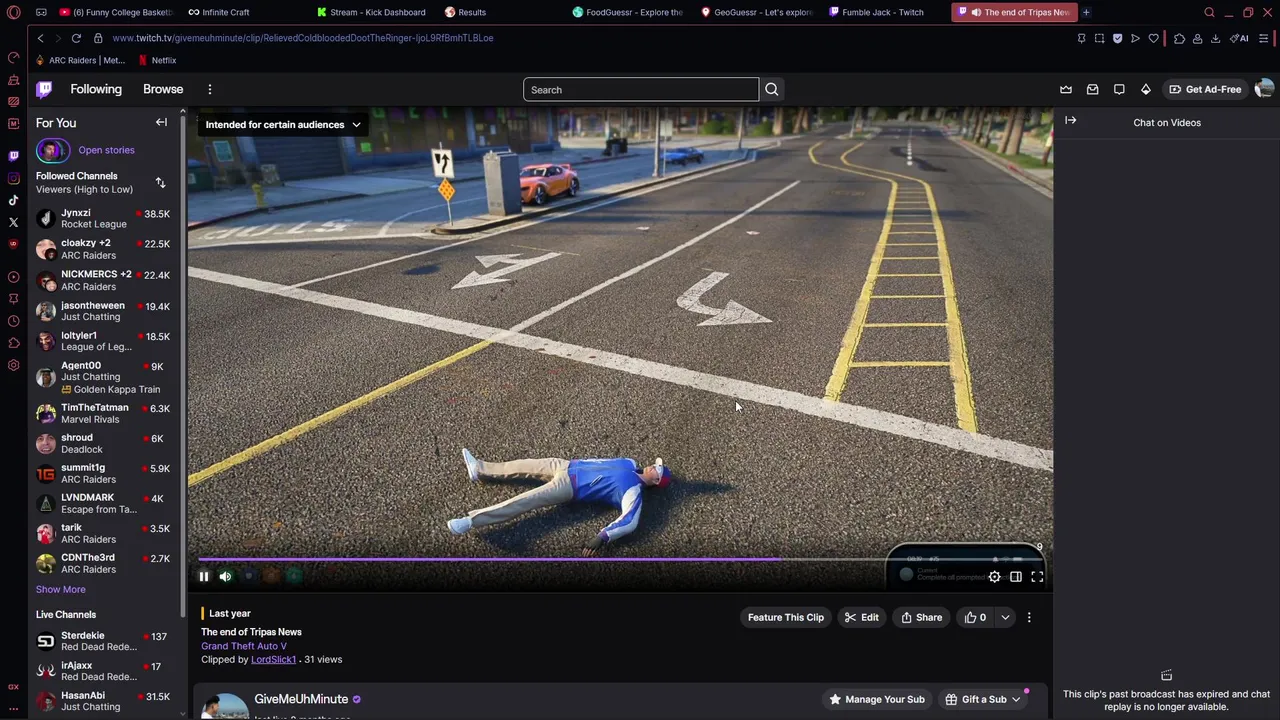Reload the page
Image resolution: width=1280 pixels, height=720 pixels.
(x=76, y=38)
